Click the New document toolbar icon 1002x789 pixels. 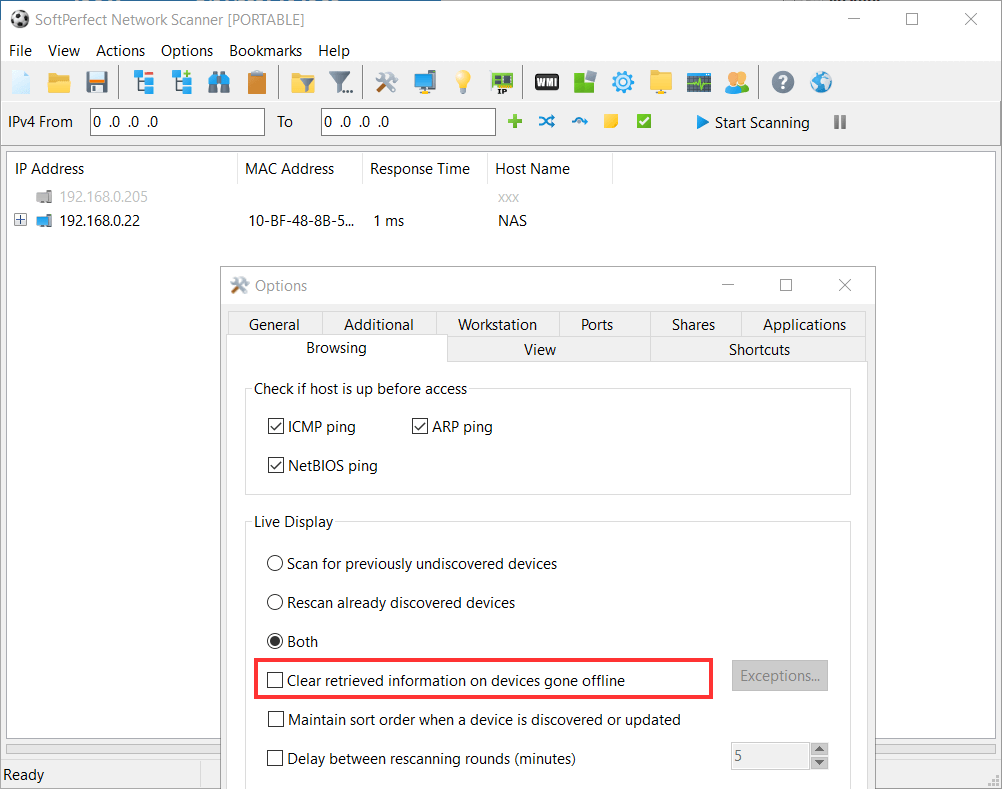point(21,82)
